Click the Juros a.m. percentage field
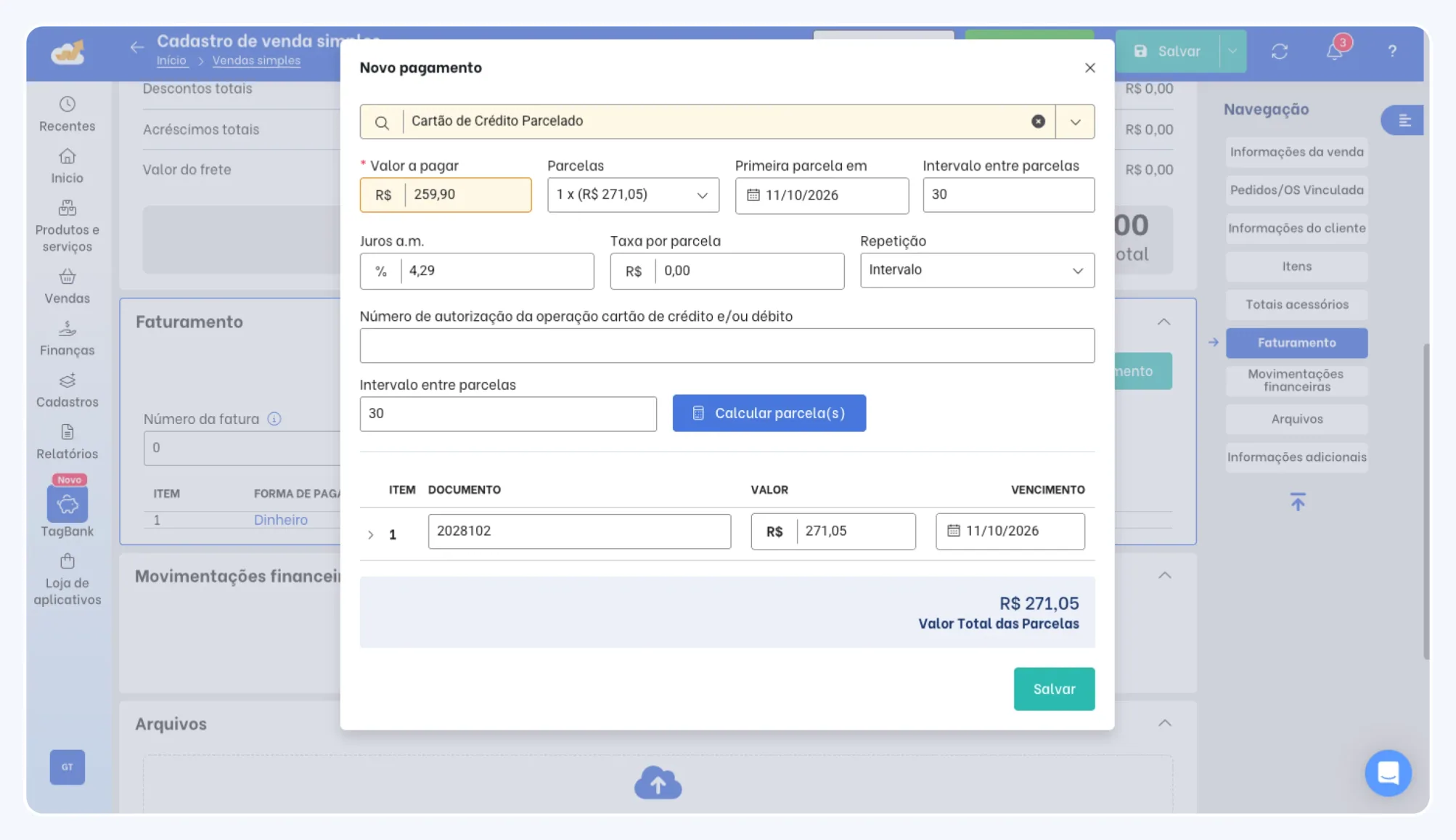This screenshot has width=1456, height=840. click(477, 271)
